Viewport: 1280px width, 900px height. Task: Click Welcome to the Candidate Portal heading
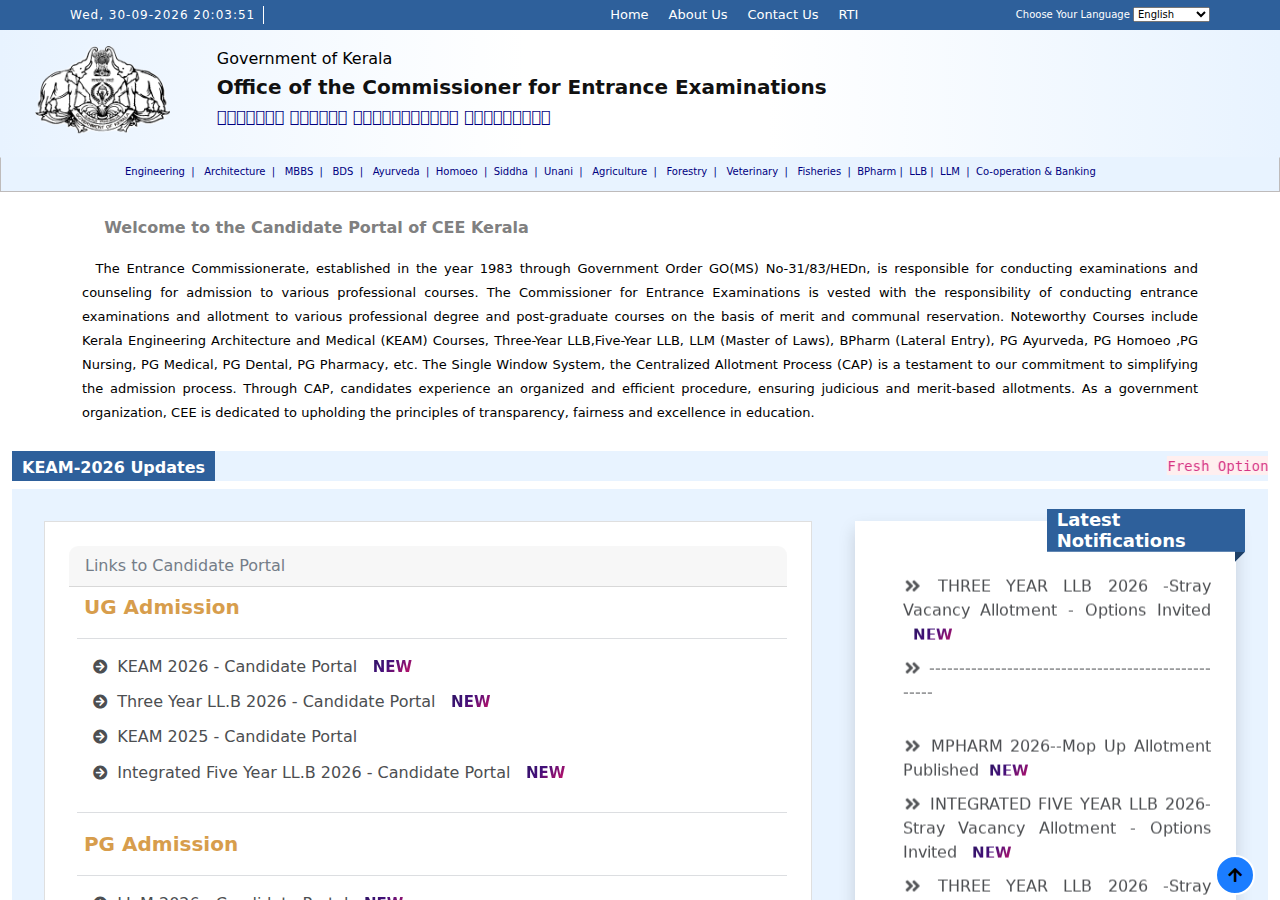[316, 227]
